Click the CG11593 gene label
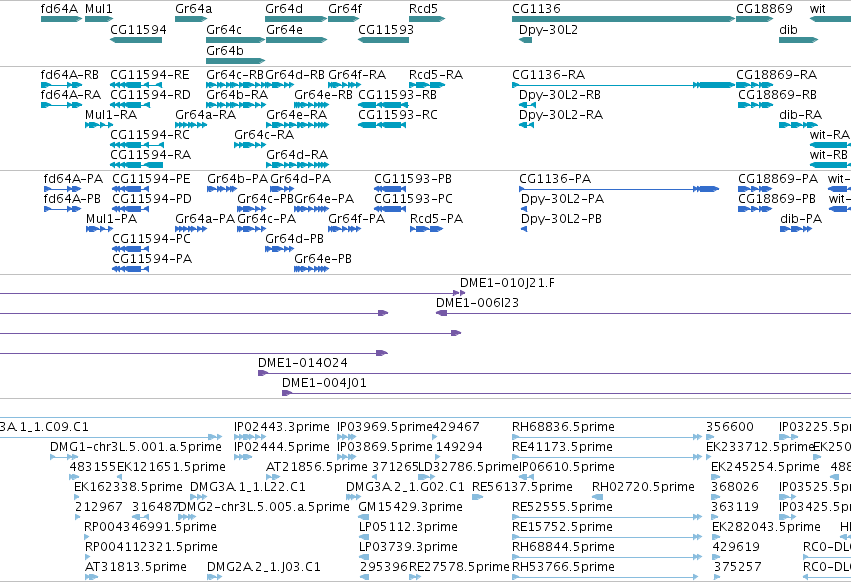This screenshot has width=851, height=582. coord(386,29)
